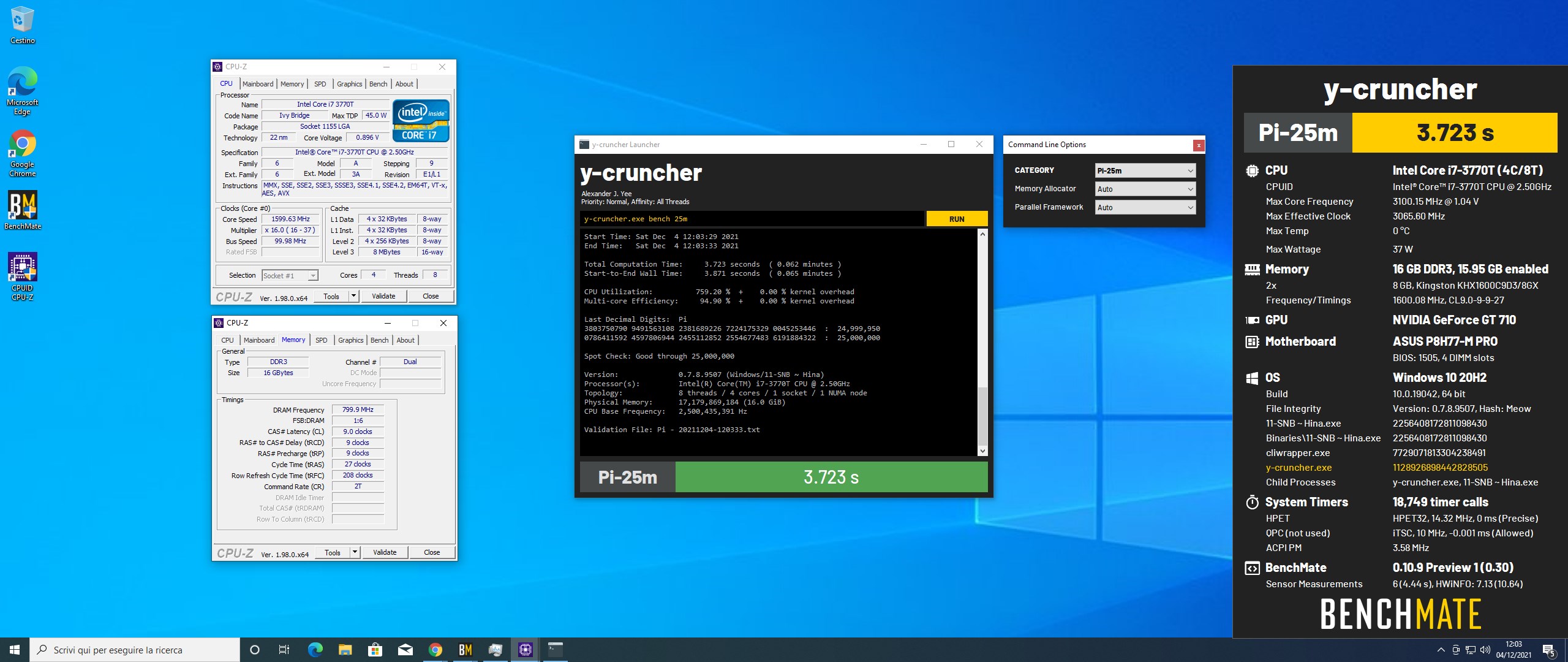Select the About tab in upper CPU-Z window
The image size is (1568, 662).
click(x=404, y=84)
